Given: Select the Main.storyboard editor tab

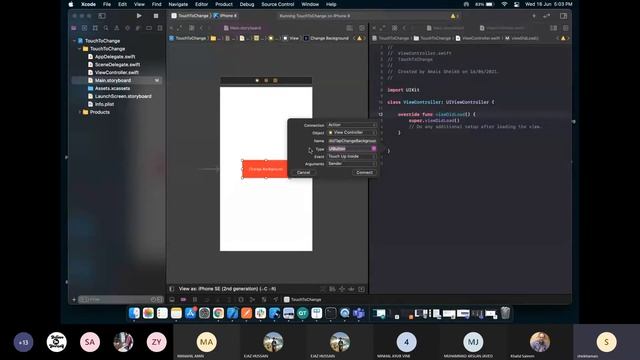Looking at the screenshot, I should tap(242, 28).
